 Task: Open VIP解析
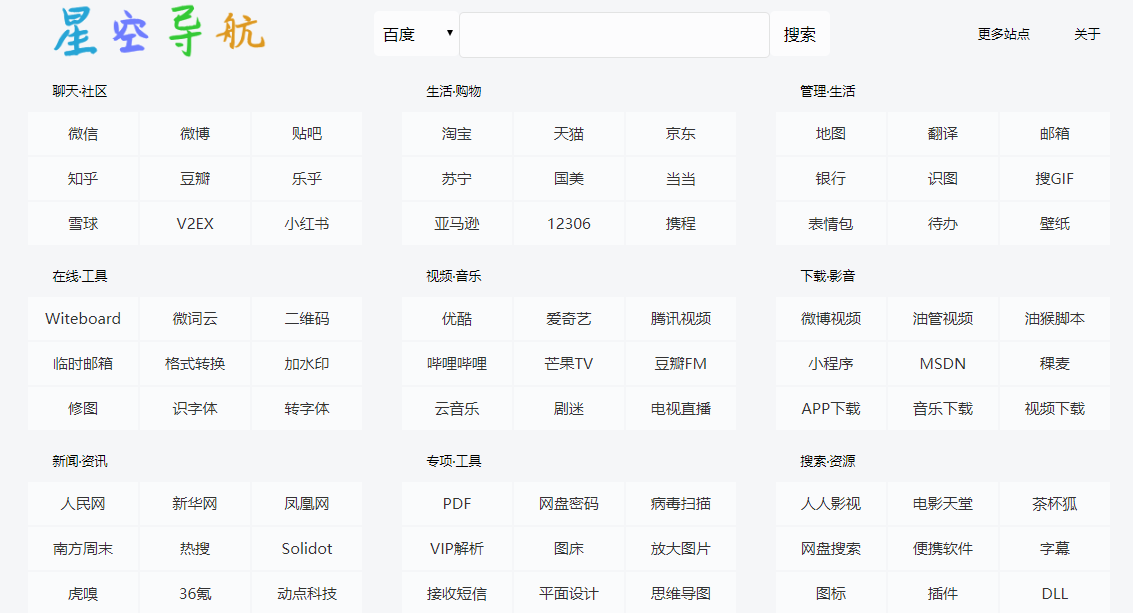pyautogui.click(x=457, y=549)
